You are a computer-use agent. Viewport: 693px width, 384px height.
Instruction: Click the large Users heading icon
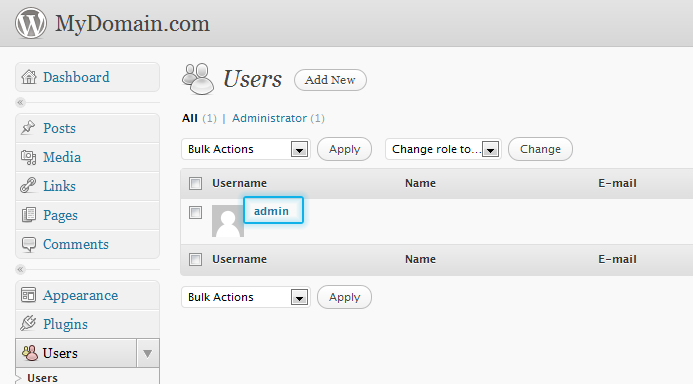pyautogui.click(x=198, y=79)
